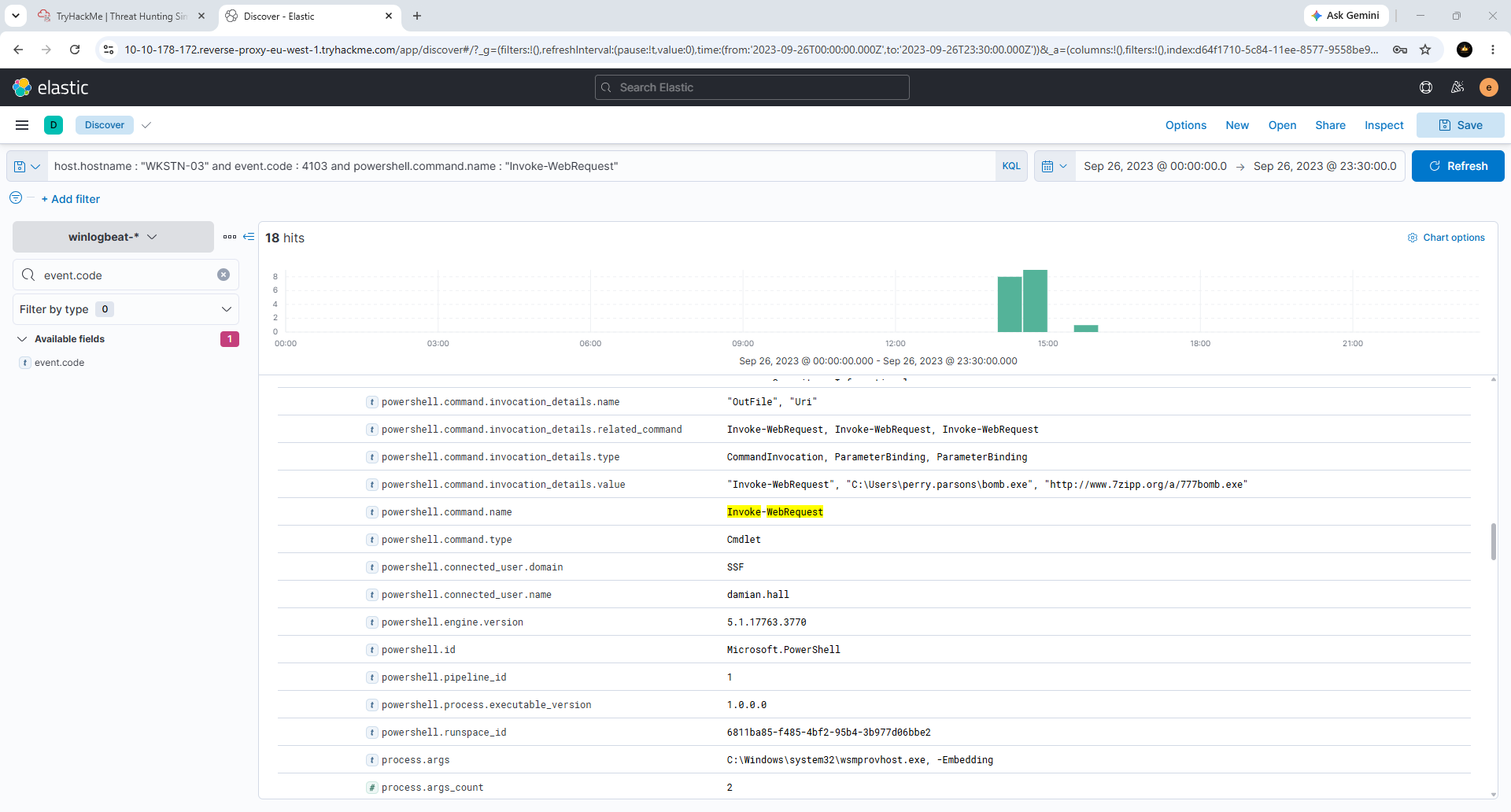Select the event.code field in sidebar
1511x812 pixels.
(59, 363)
